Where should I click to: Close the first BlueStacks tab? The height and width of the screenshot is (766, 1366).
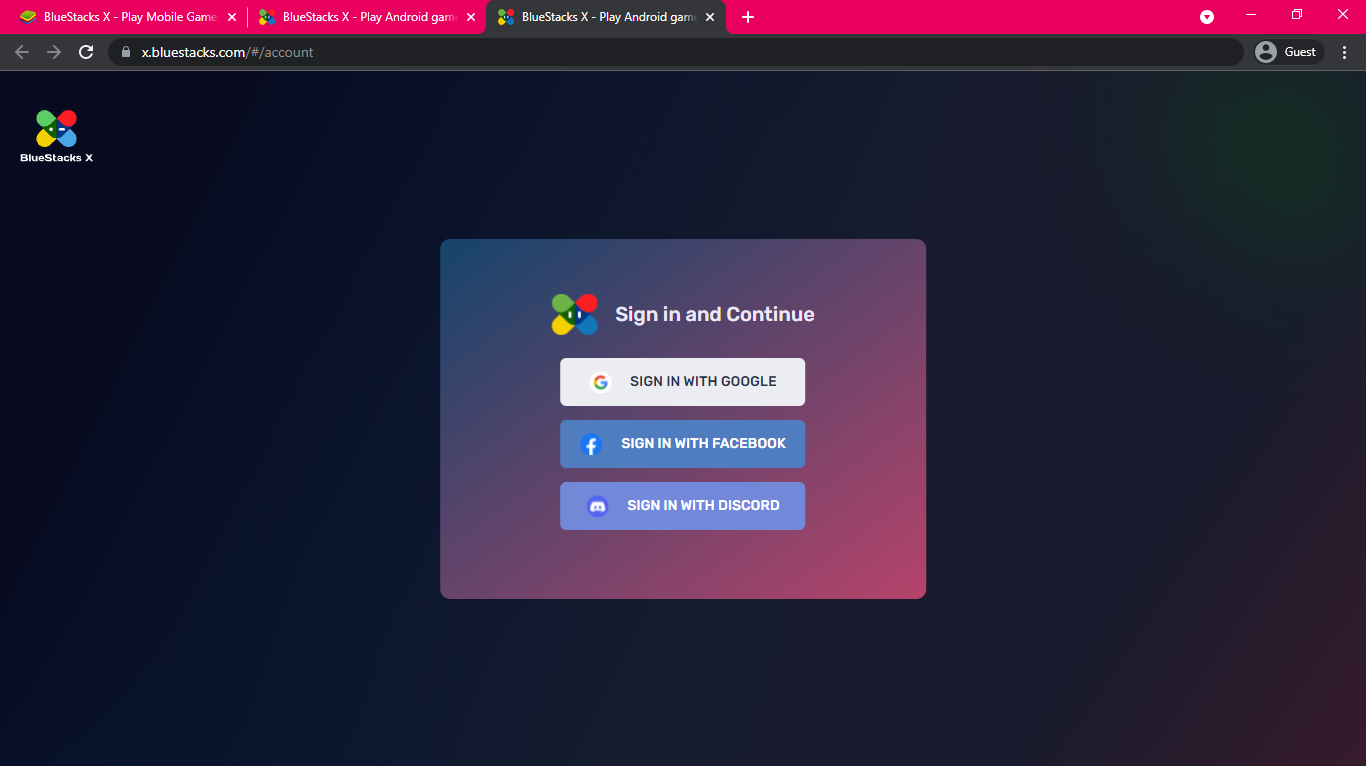(232, 17)
